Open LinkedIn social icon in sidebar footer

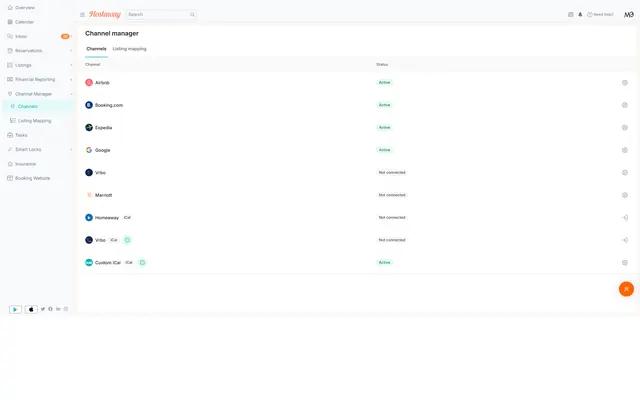[x=58, y=309]
